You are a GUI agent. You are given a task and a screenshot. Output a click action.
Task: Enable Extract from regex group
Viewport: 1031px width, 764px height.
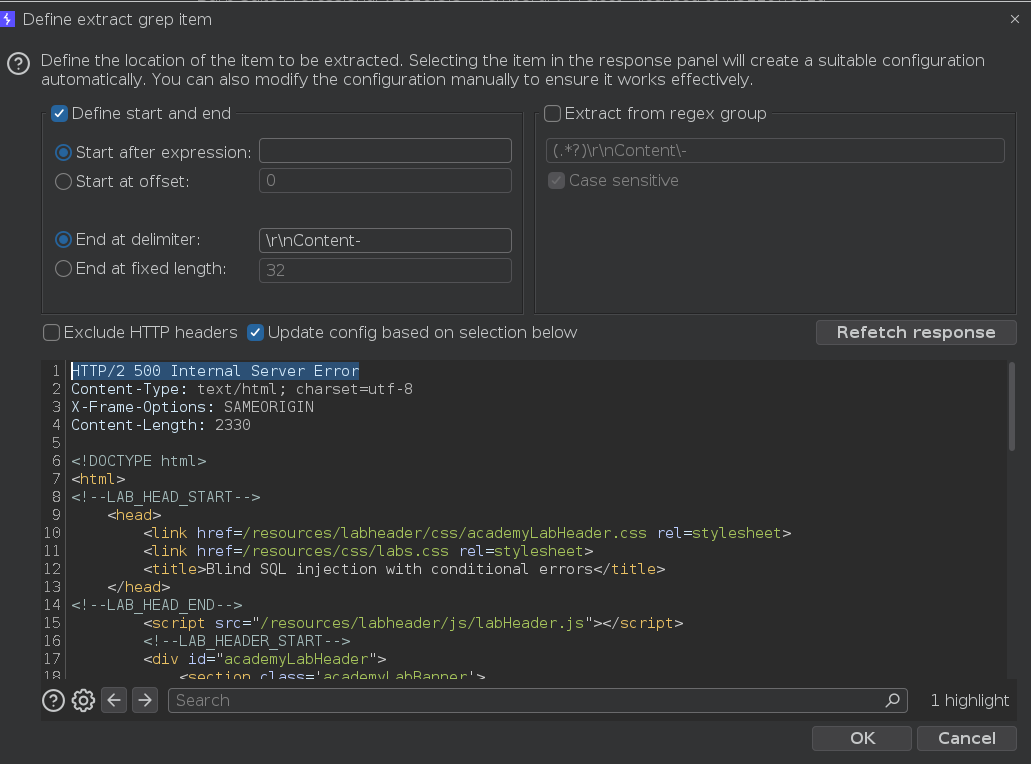click(x=552, y=113)
